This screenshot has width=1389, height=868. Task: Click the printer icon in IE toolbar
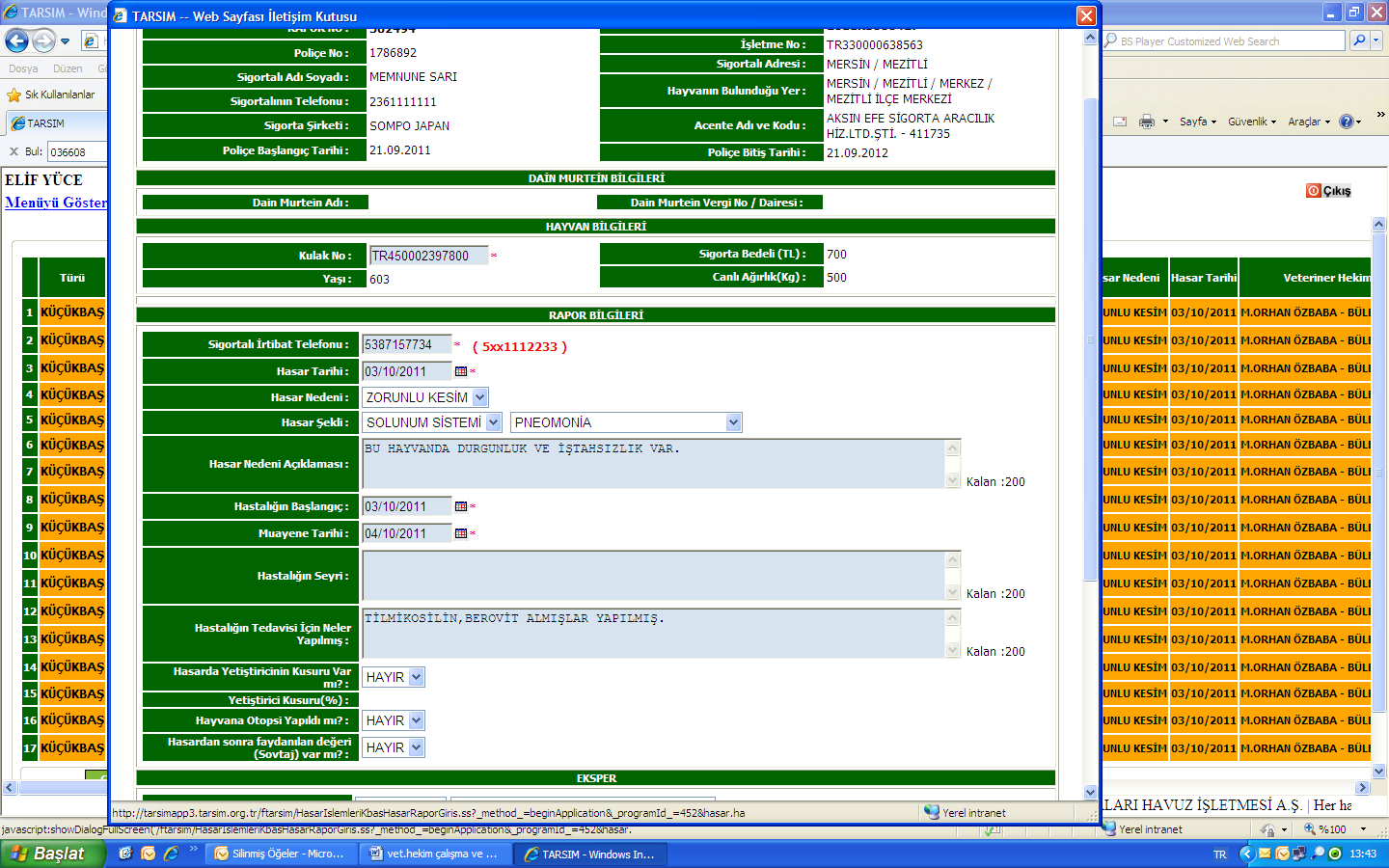pyautogui.click(x=1147, y=122)
